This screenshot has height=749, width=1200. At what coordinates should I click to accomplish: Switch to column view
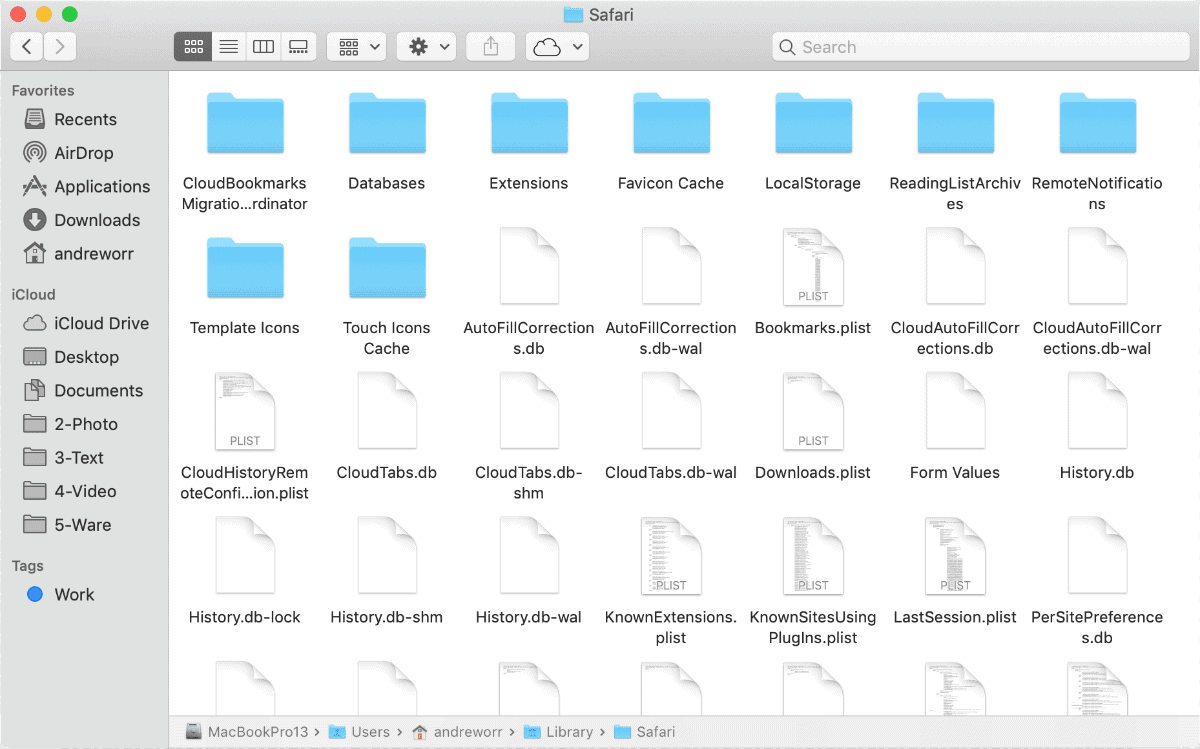tap(263, 47)
